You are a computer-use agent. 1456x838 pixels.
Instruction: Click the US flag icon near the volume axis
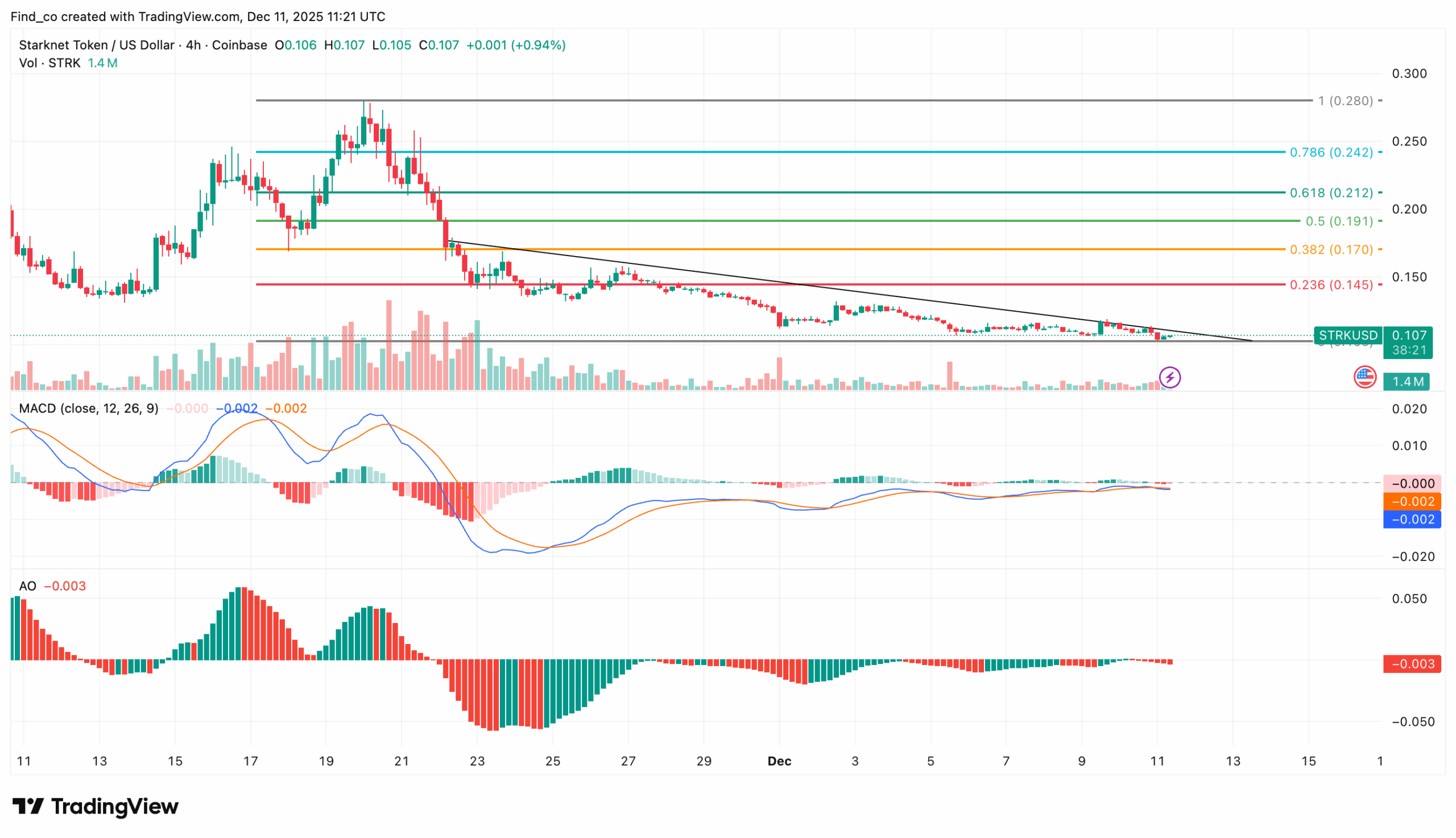(x=1364, y=378)
